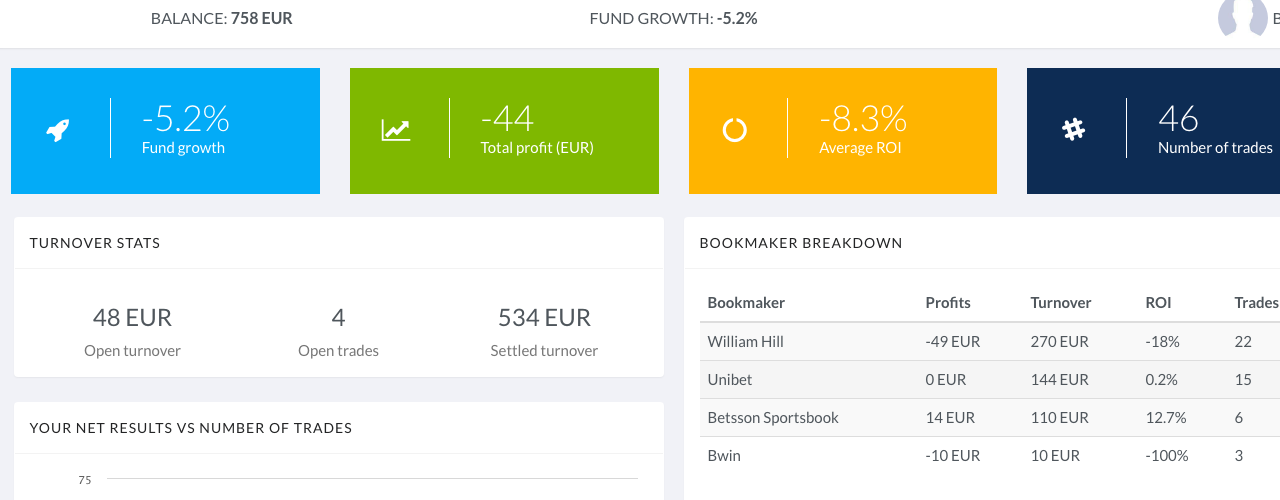Sort table by Profits column header
Viewport: 1280px width, 500px height.
(948, 303)
